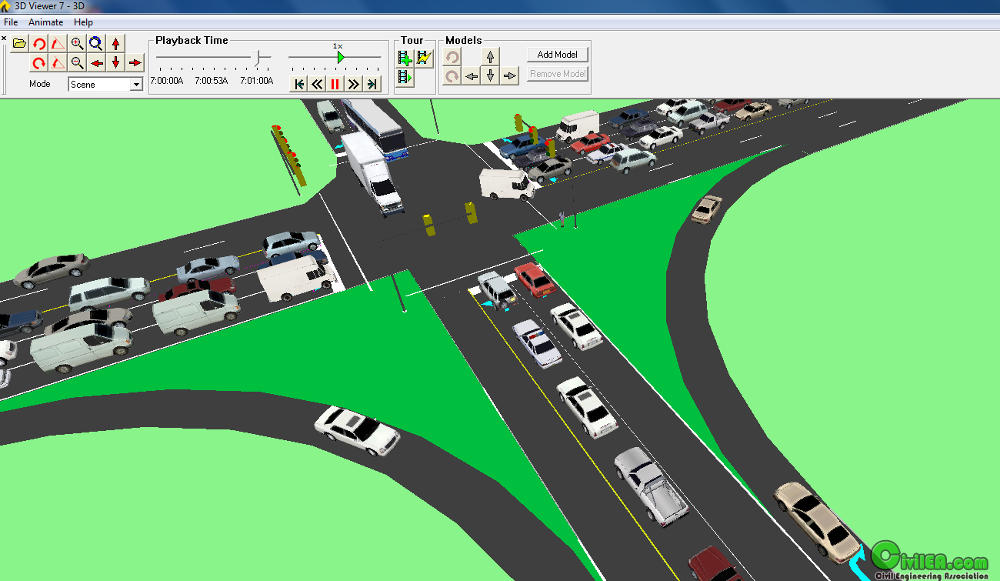Rotate the selected model counterclockwise
This screenshot has width=1000, height=581.
pyautogui.click(x=452, y=55)
